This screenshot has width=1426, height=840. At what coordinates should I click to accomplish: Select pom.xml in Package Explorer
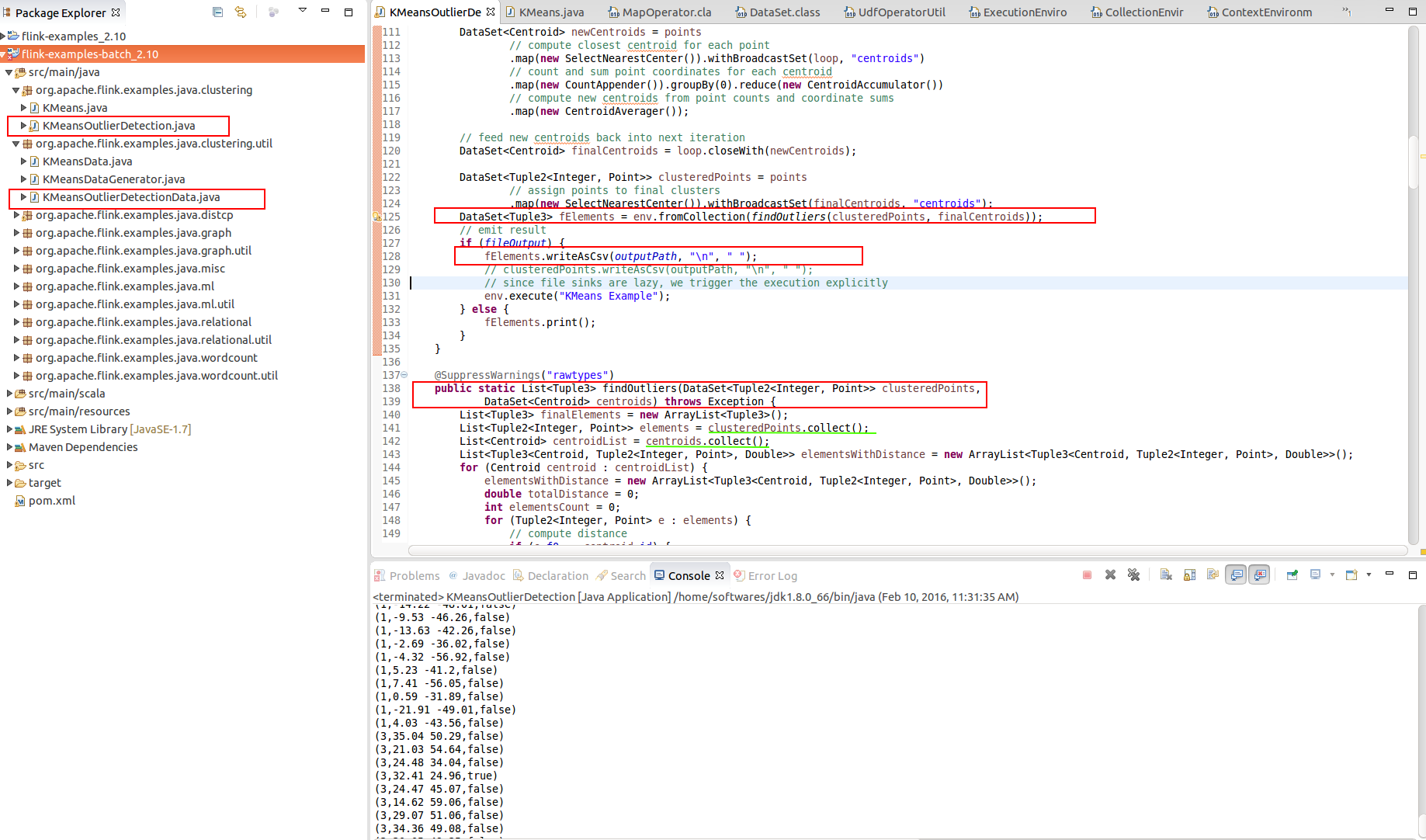click(x=51, y=501)
